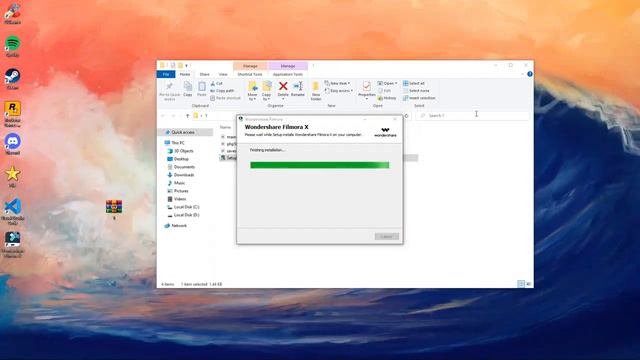Select the topmost desktop shortcut icon
The height and width of the screenshot is (360, 640).
[13, 13]
